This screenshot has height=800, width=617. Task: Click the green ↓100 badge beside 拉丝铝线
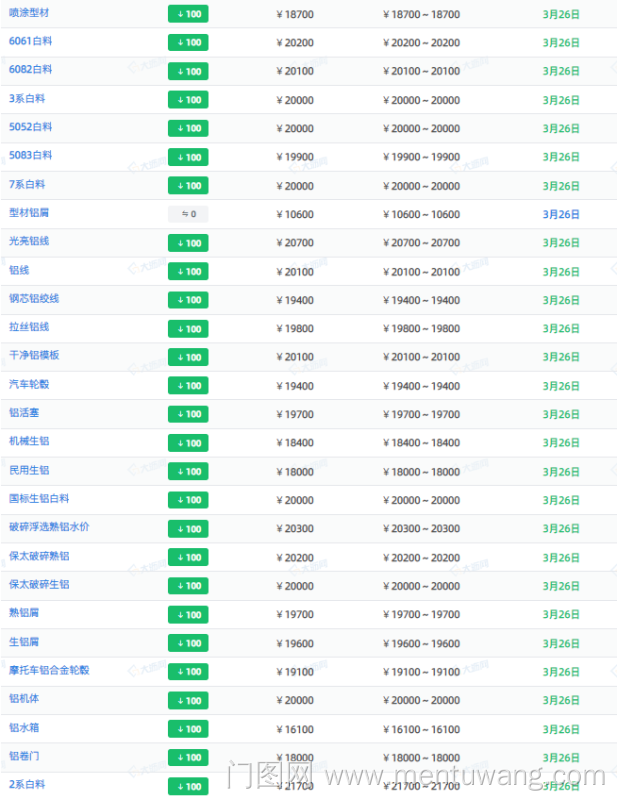pyautogui.click(x=188, y=329)
